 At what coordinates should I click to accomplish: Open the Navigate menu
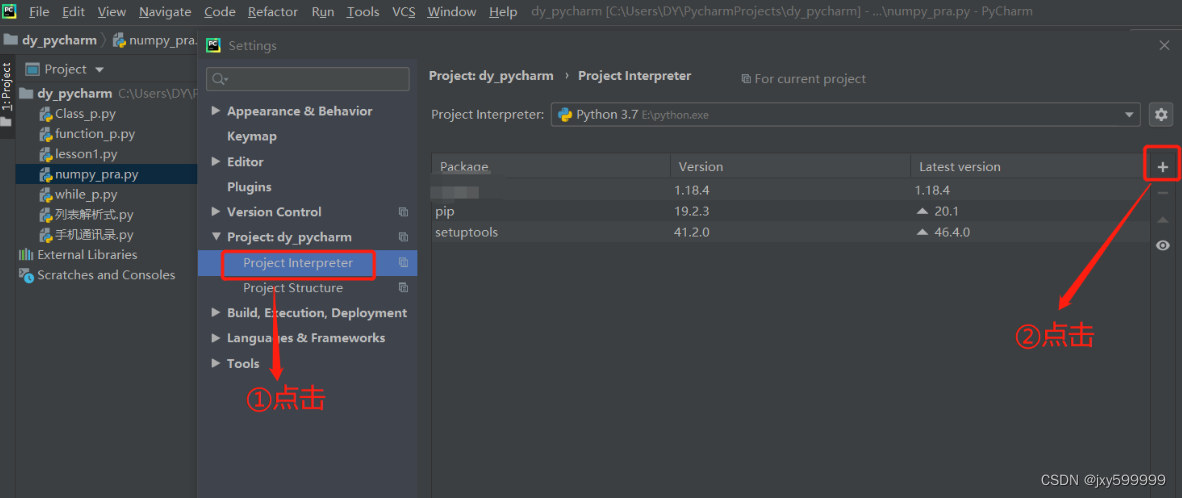coord(165,11)
